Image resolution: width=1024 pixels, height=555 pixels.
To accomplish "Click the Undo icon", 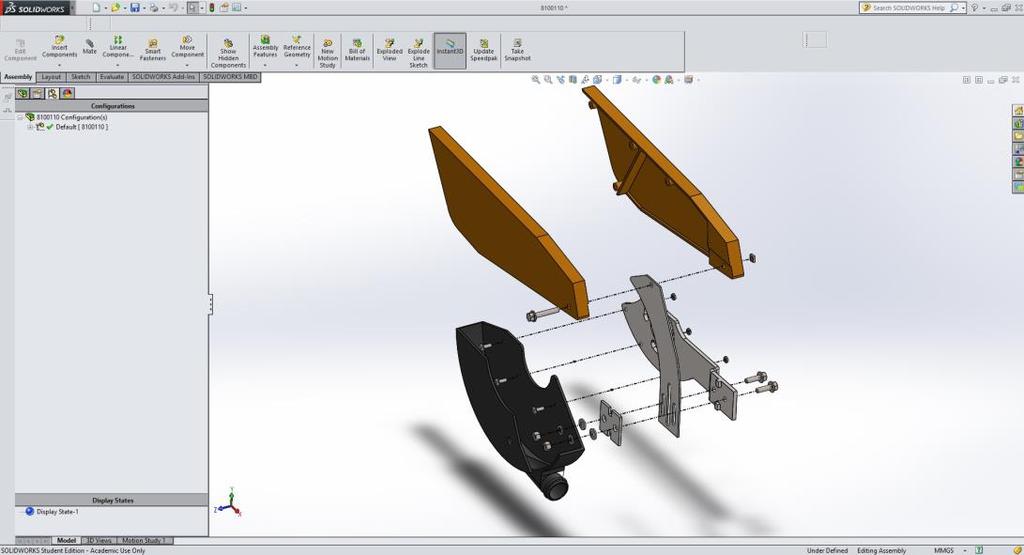I will [x=173, y=8].
